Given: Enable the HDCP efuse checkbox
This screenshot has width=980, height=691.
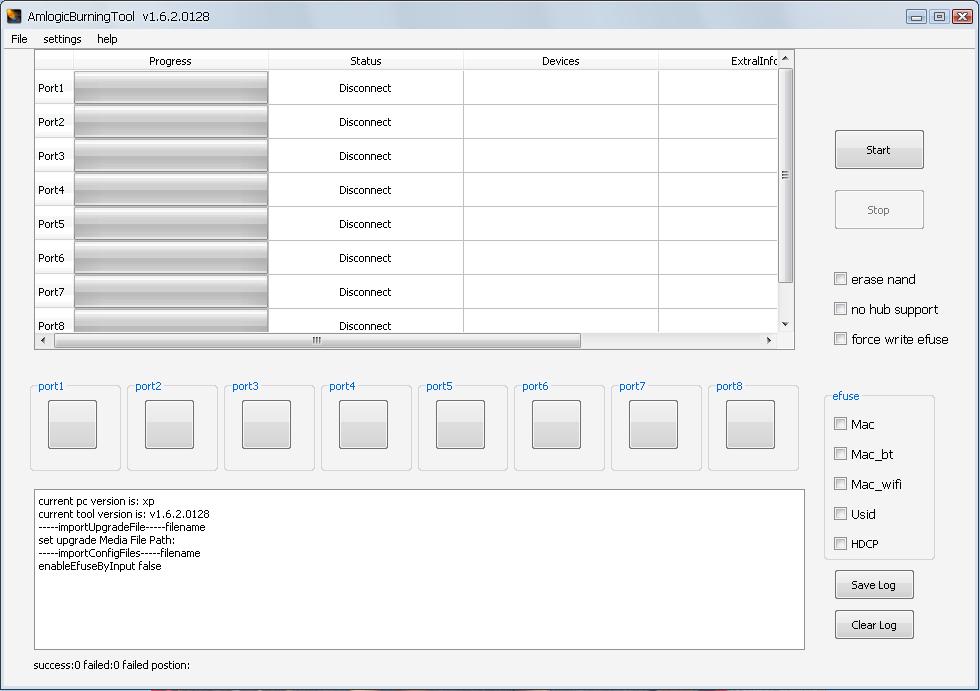Looking at the screenshot, I should click(841, 544).
